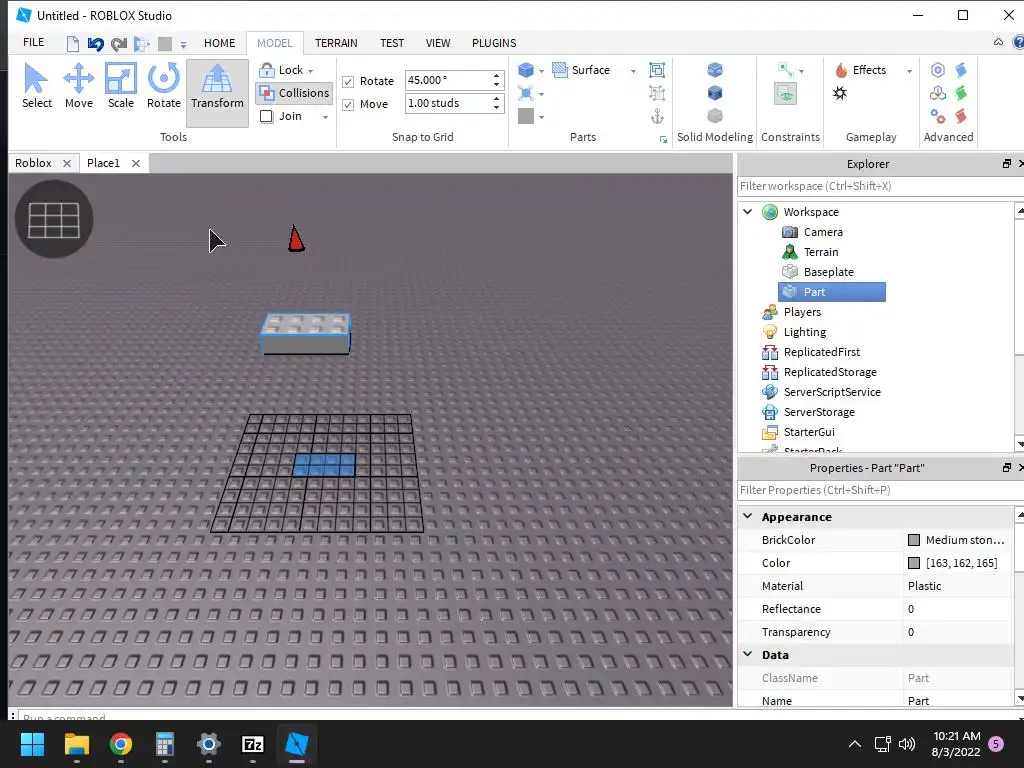Screen dimensions: 1024x768
Task: Toggle the Anchor icon
Action: (x=657, y=116)
